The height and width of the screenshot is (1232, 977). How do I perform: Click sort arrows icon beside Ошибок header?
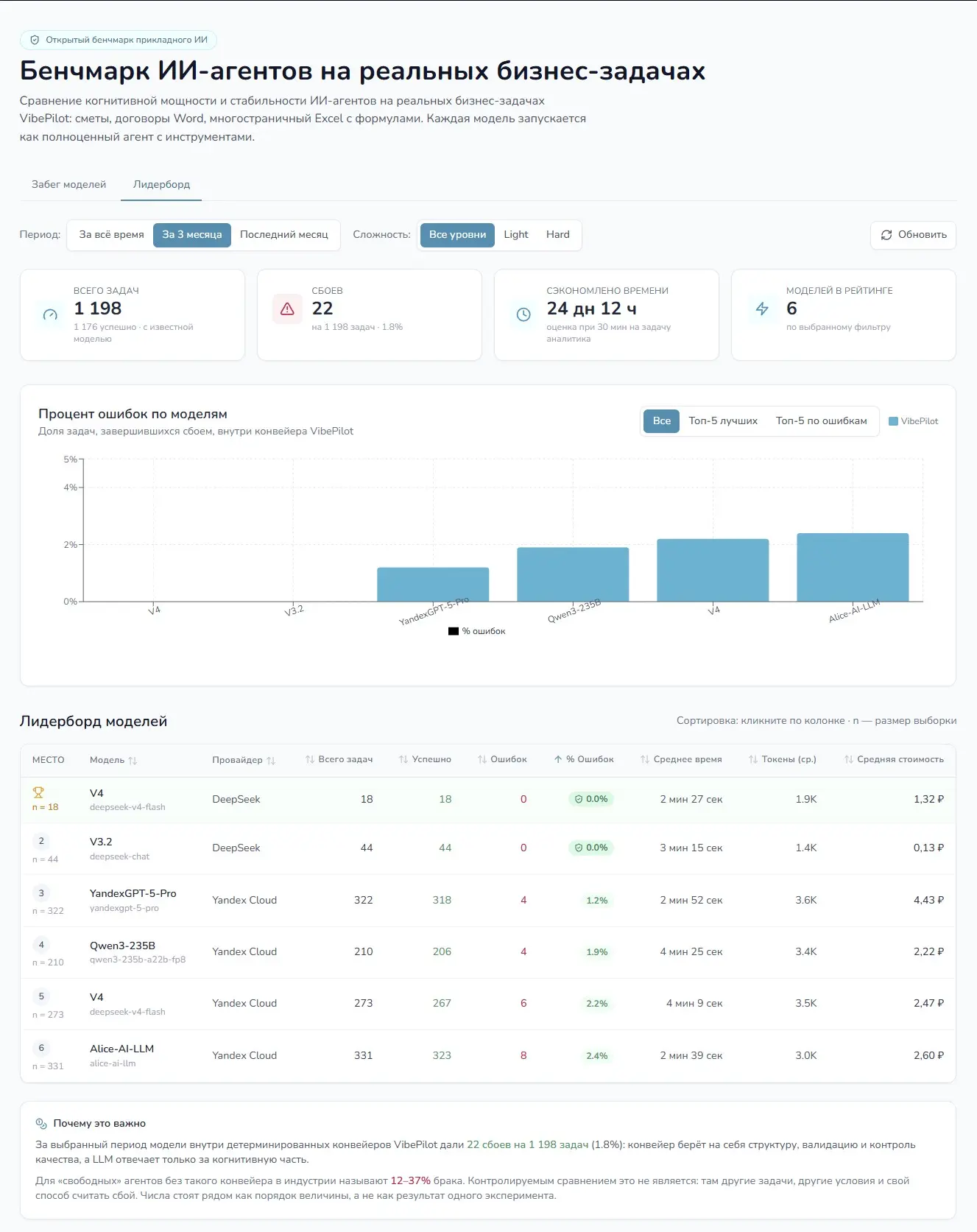[x=482, y=759]
